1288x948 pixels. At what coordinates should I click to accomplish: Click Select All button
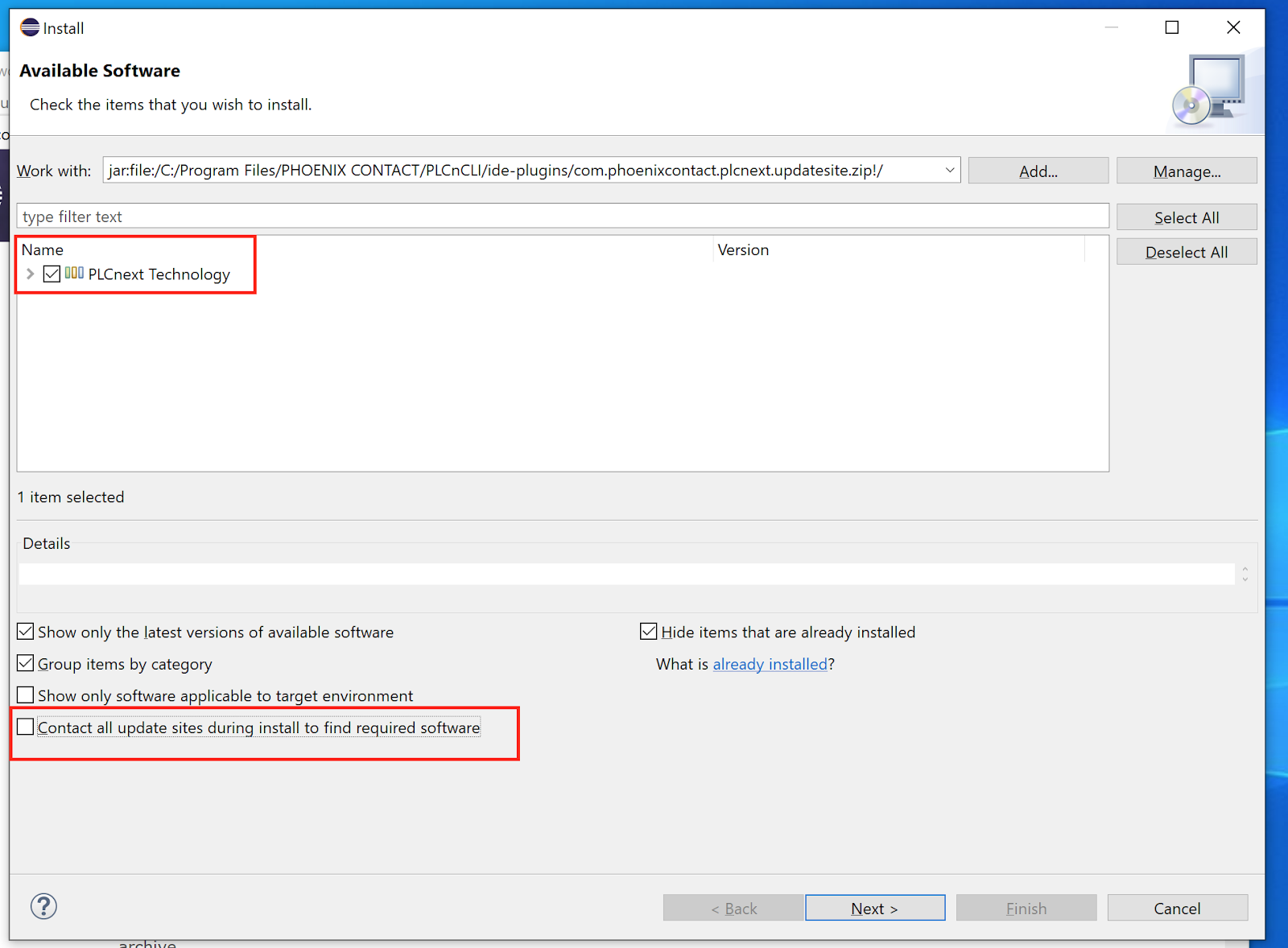coord(1187,217)
